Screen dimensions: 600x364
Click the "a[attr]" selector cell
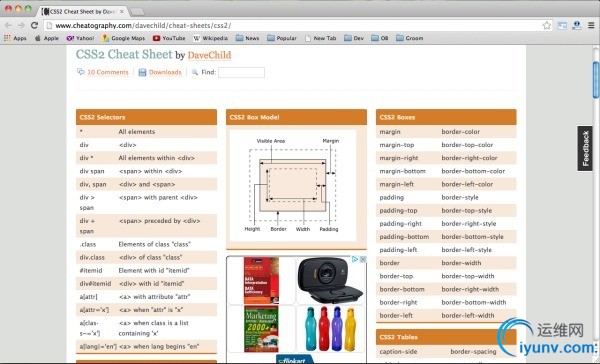click(88, 297)
